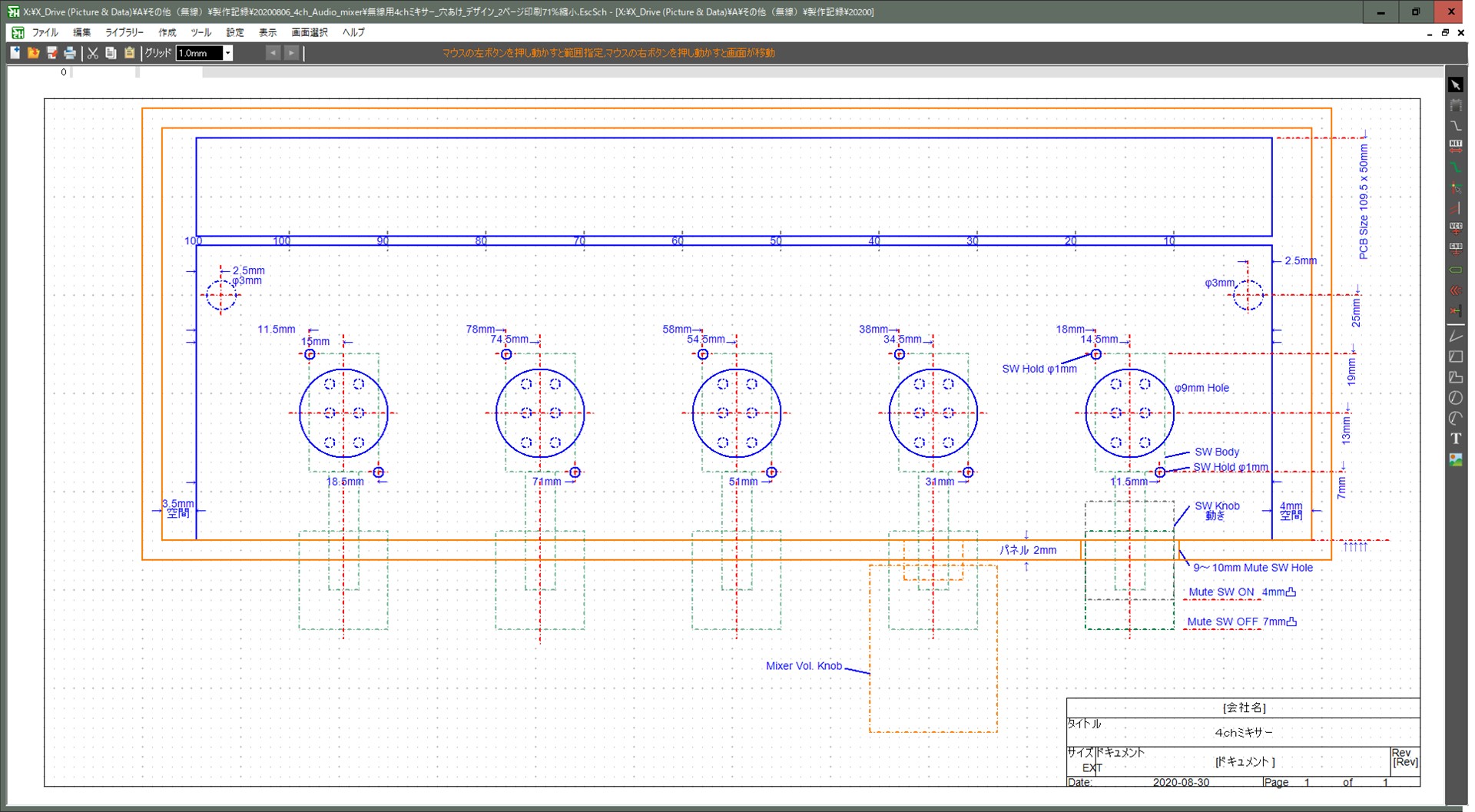The height and width of the screenshot is (812, 1475).
Task: Place a VCC power symbol
Action: [1456, 228]
